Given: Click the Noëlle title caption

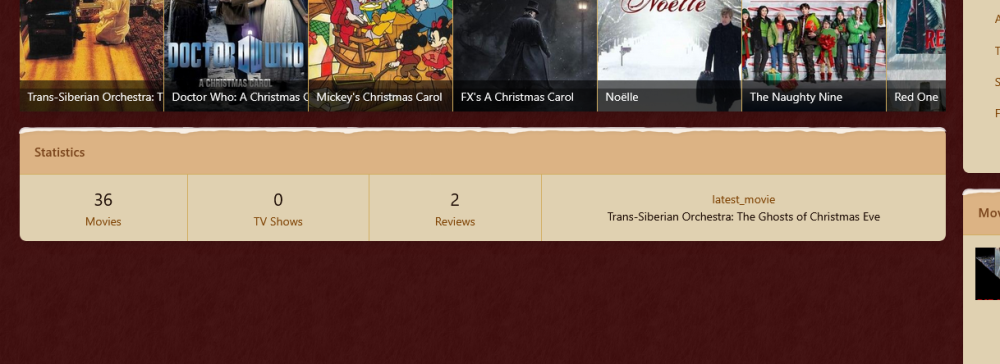Looking at the screenshot, I should [x=622, y=98].
